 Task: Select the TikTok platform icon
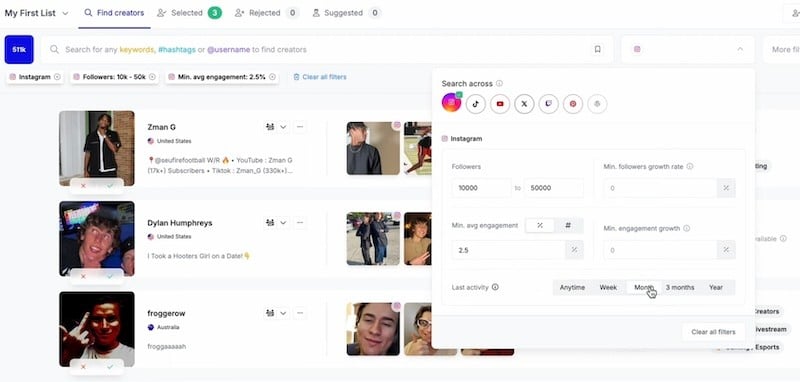(476, 104)
